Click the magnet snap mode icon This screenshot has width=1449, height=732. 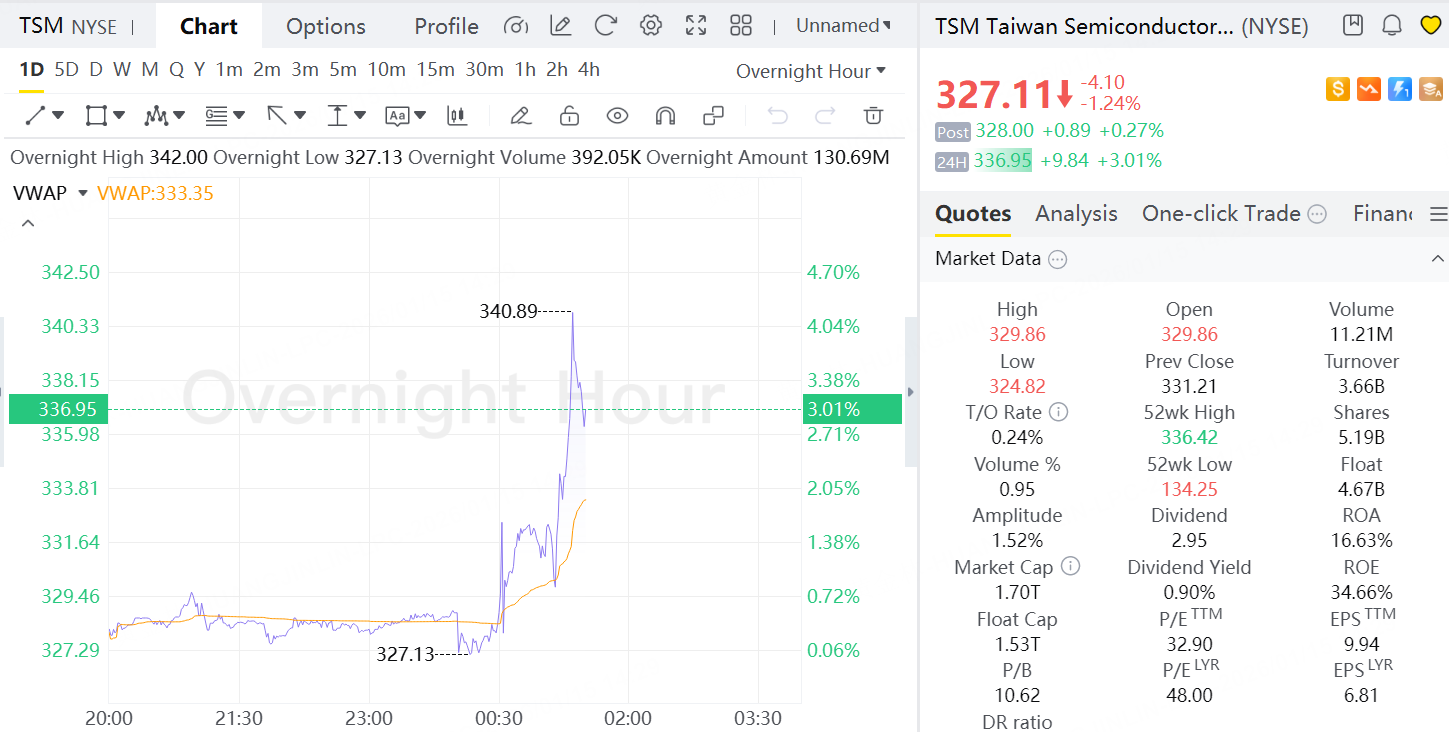[x=665, y=116]
